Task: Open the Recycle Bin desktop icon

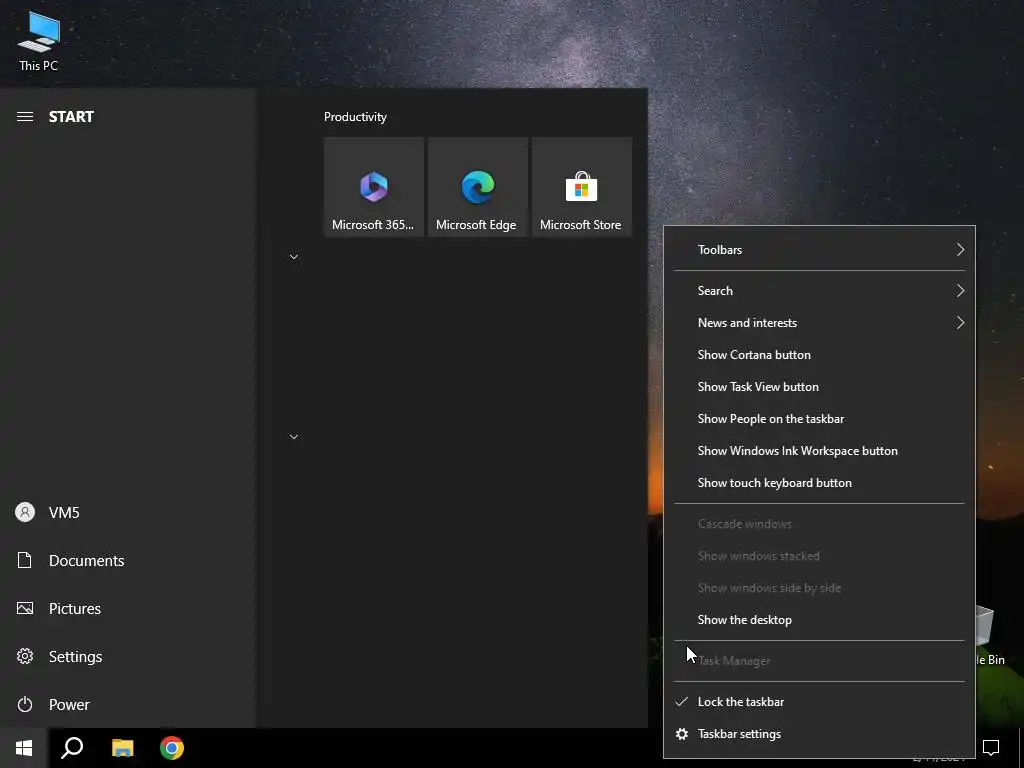Action: [990, 635]
